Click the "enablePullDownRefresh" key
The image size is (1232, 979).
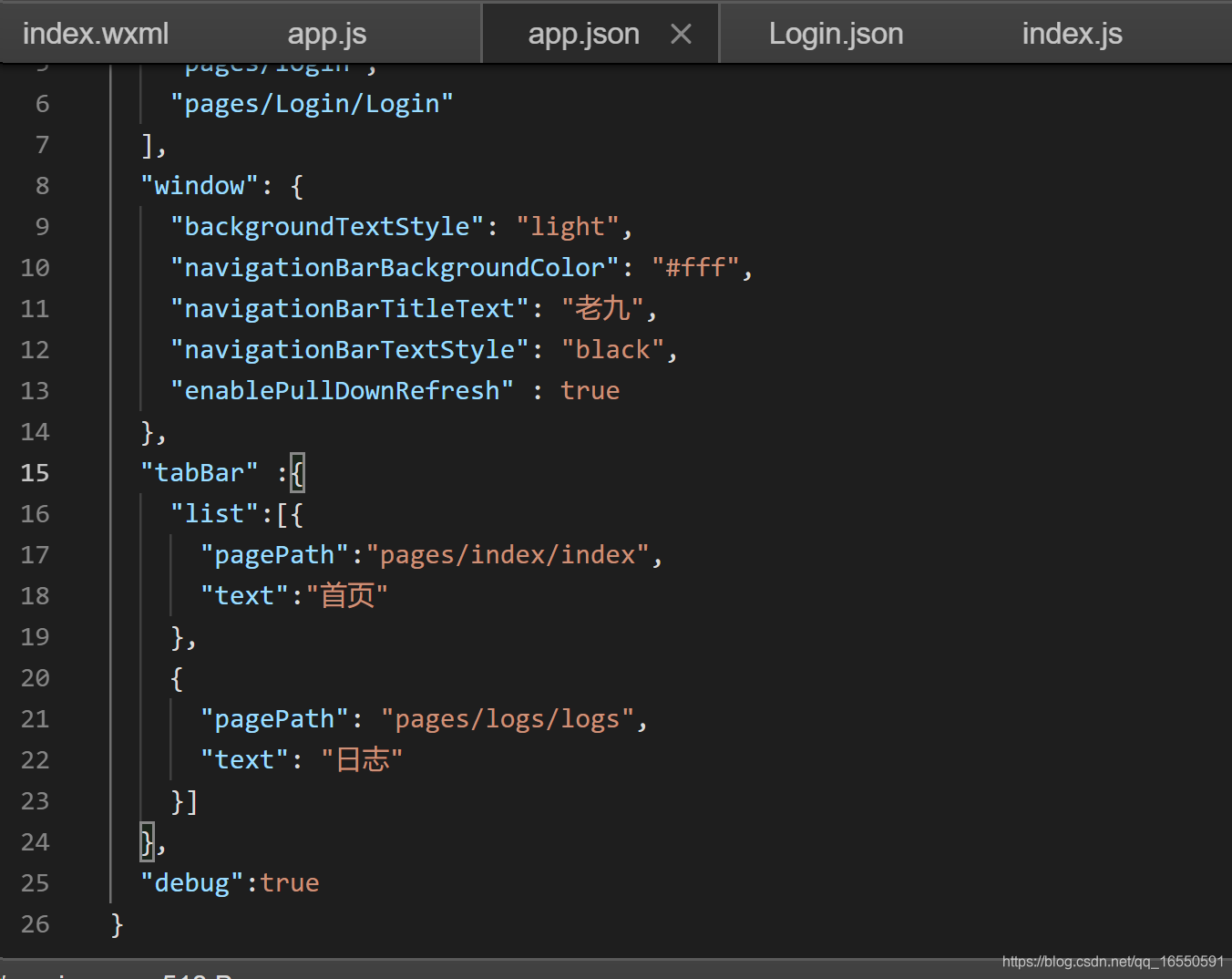[x=343, y=391]
